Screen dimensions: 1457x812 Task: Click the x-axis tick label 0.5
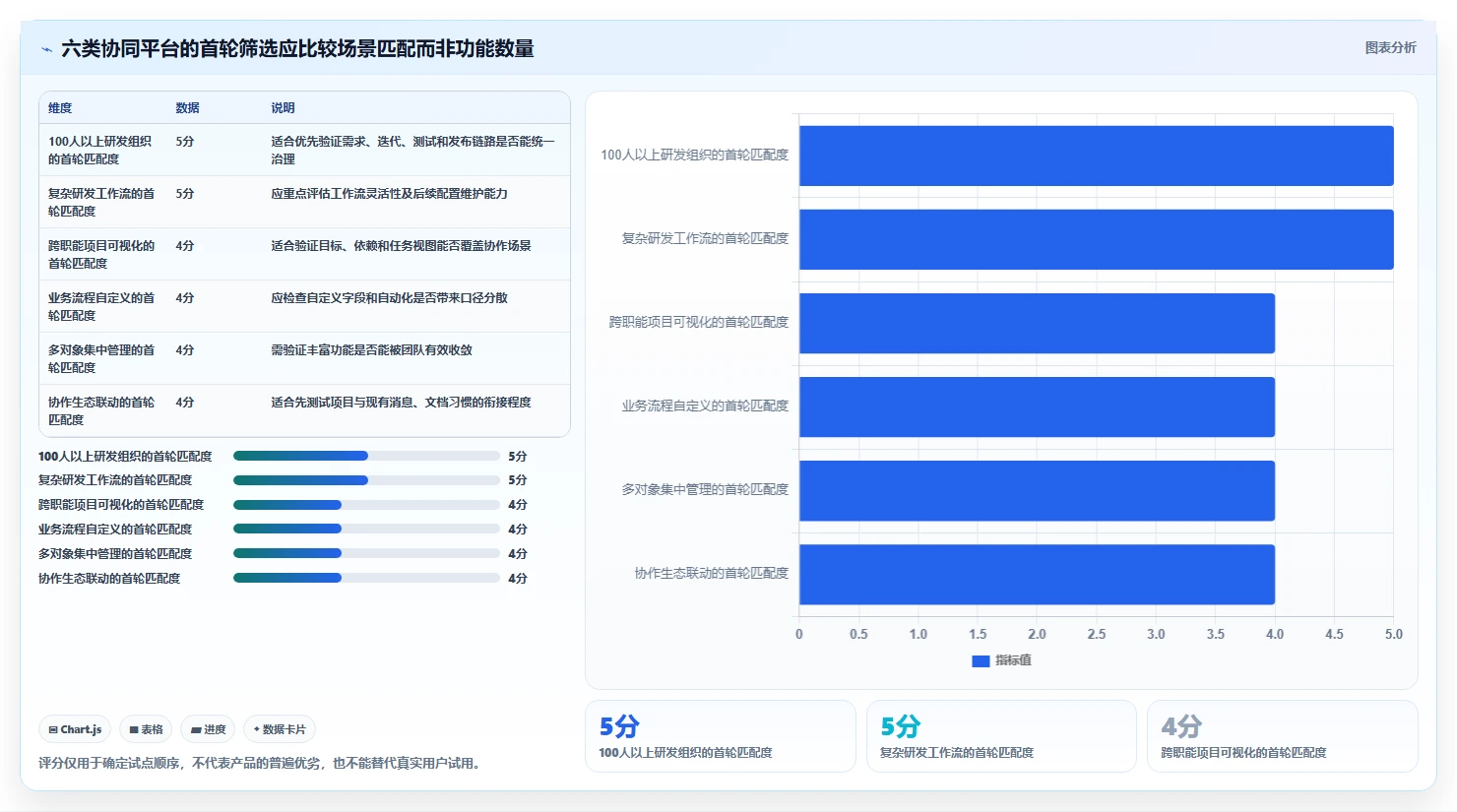click(858, 634)
